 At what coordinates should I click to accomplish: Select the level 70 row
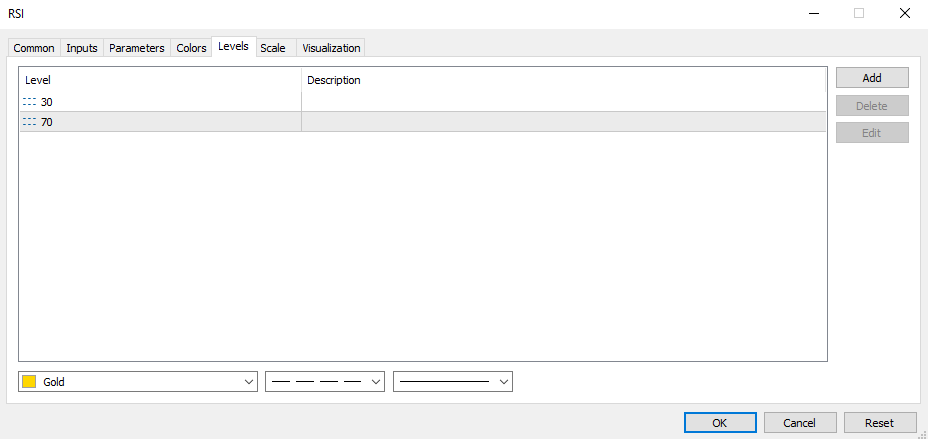[423, 122]
